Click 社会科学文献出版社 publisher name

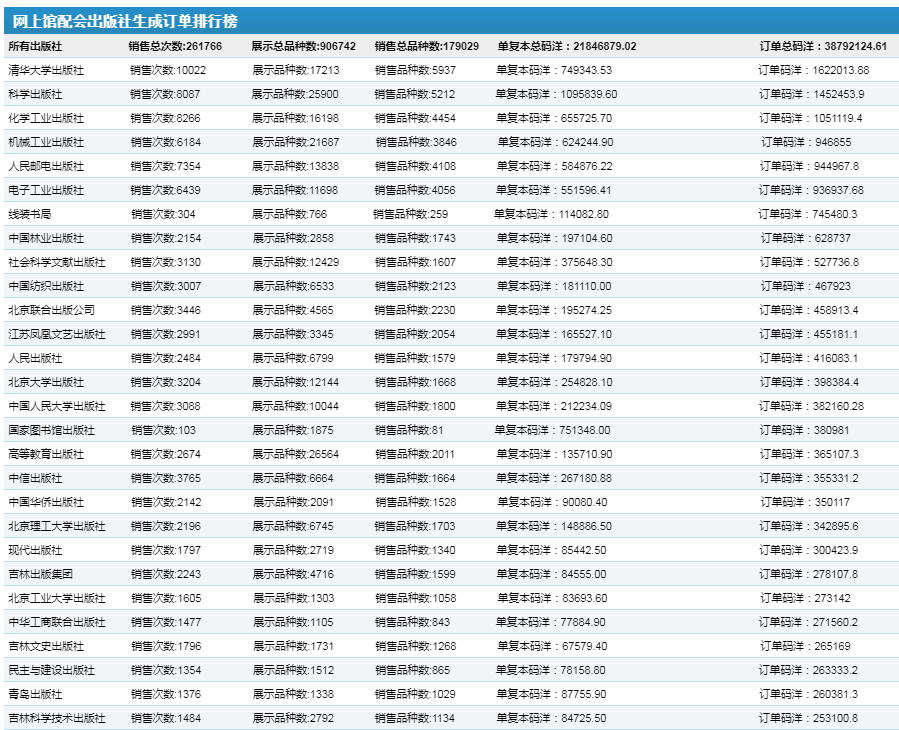click(x=57, y=262)
